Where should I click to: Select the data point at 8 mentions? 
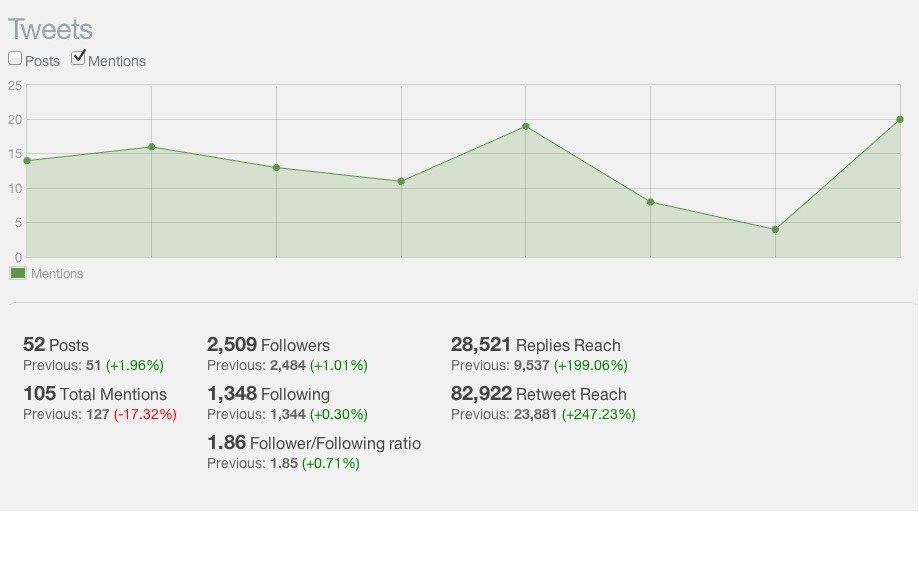point(651,202)
